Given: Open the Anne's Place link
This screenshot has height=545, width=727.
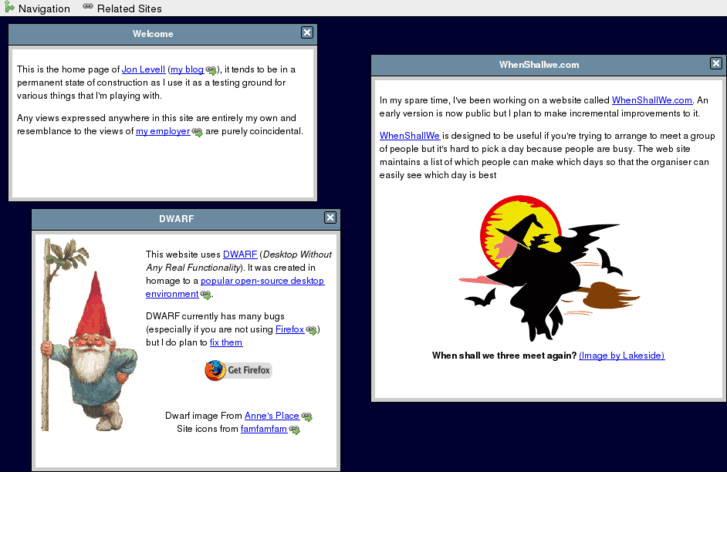Looking at the screenshot, I should pos(272,416).
